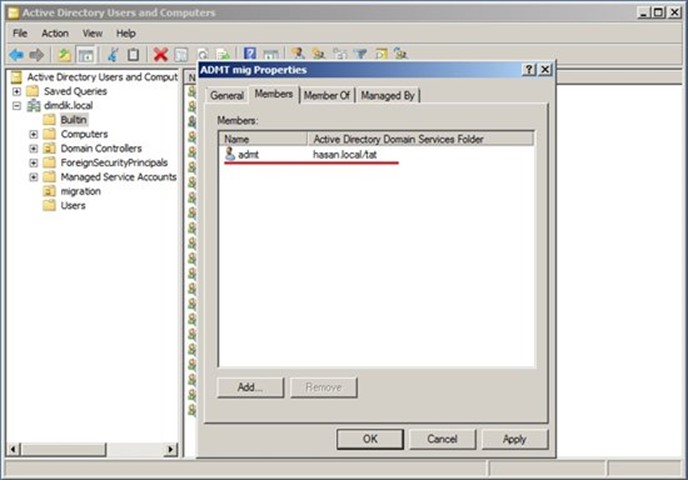Select the Domain Controllers tree item
The image size is (688, 480).
101,148
